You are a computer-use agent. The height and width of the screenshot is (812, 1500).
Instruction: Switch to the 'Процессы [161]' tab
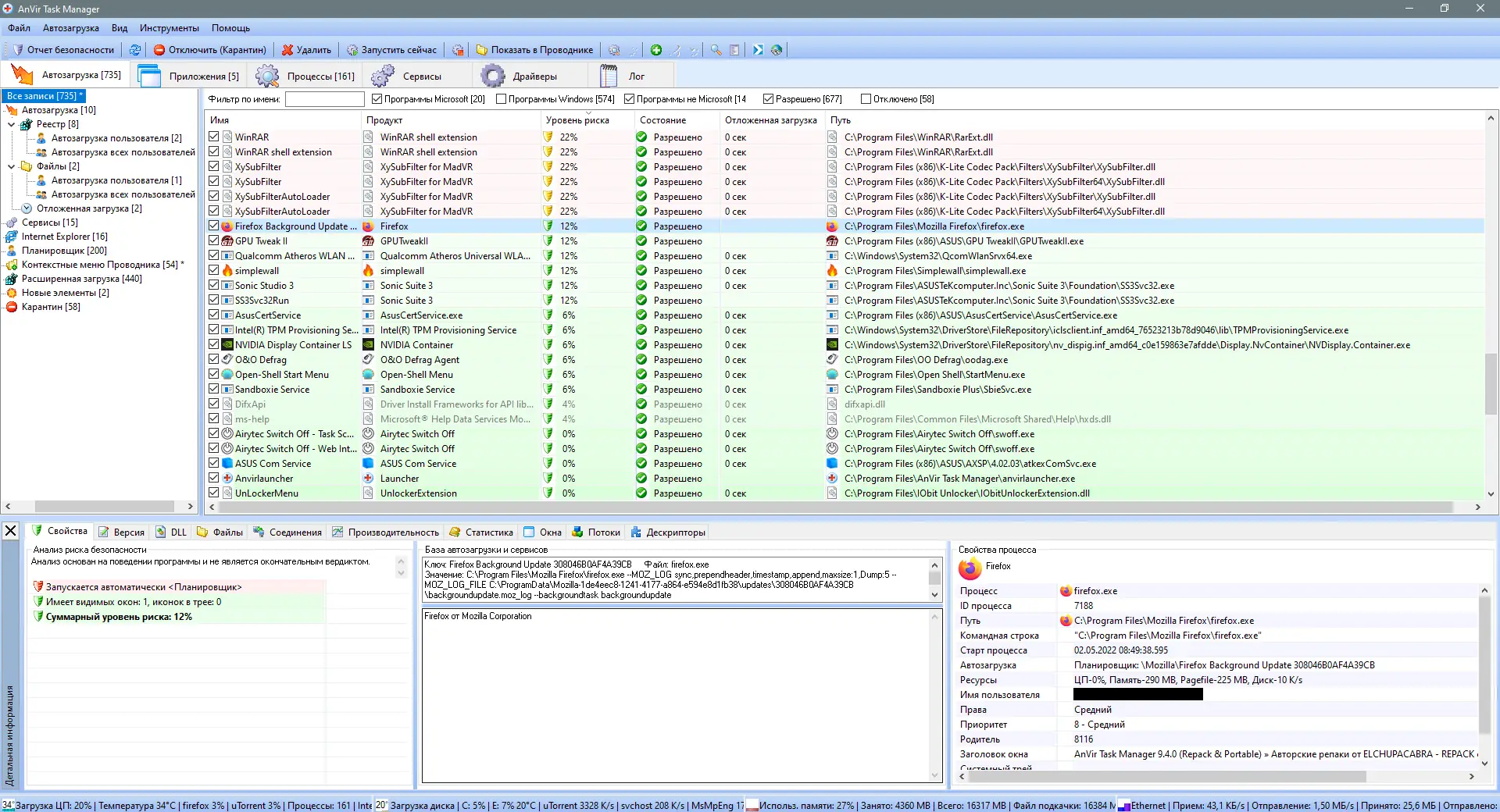(306, 77)
